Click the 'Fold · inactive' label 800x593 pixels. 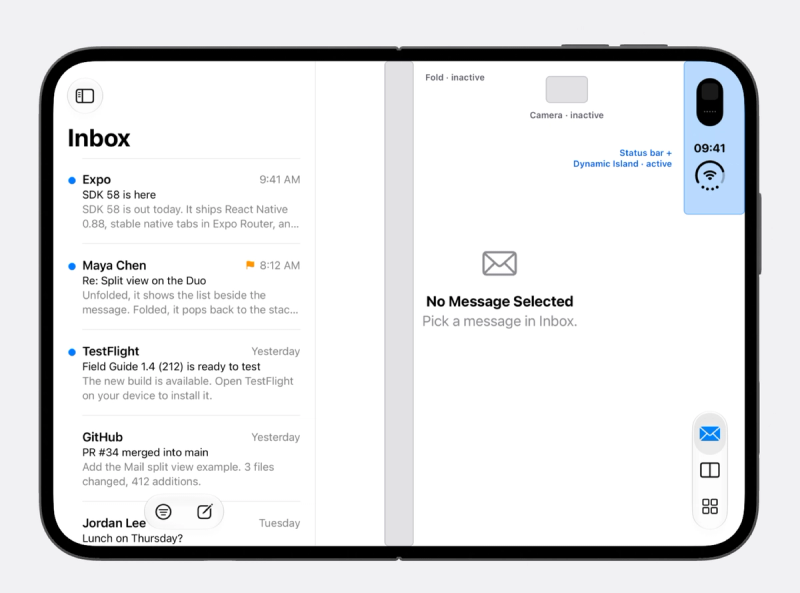tap(455, 78)
